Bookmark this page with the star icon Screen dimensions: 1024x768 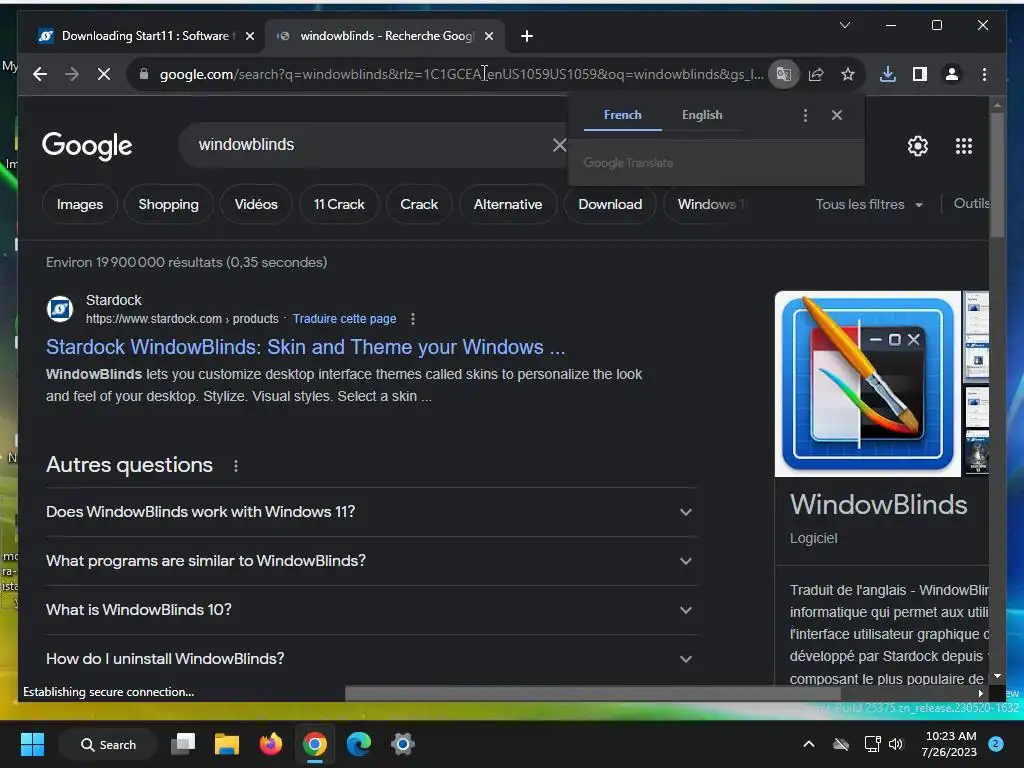click(848, 74)
